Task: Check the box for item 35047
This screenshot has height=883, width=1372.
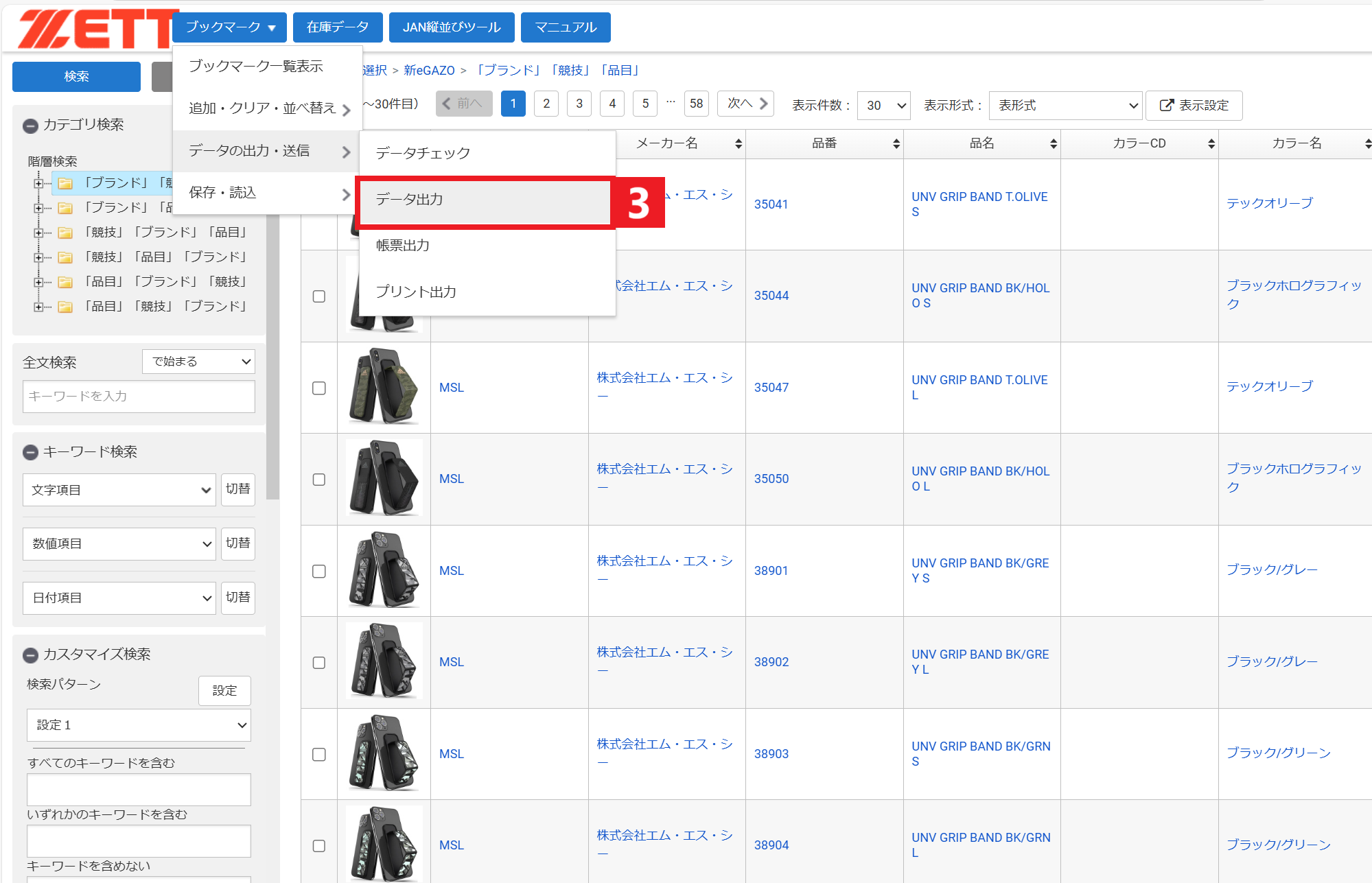Action: (x=319, y=388)
